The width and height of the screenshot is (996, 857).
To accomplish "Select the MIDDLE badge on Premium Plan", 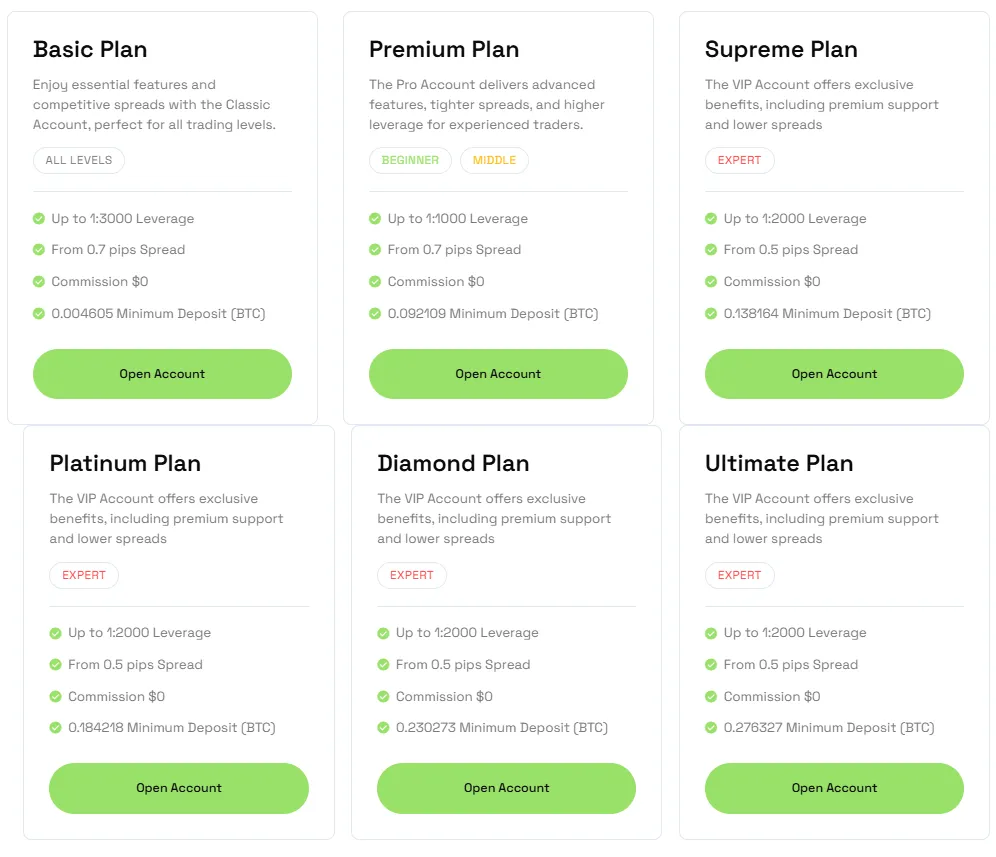I will click(x=494, y=160).
